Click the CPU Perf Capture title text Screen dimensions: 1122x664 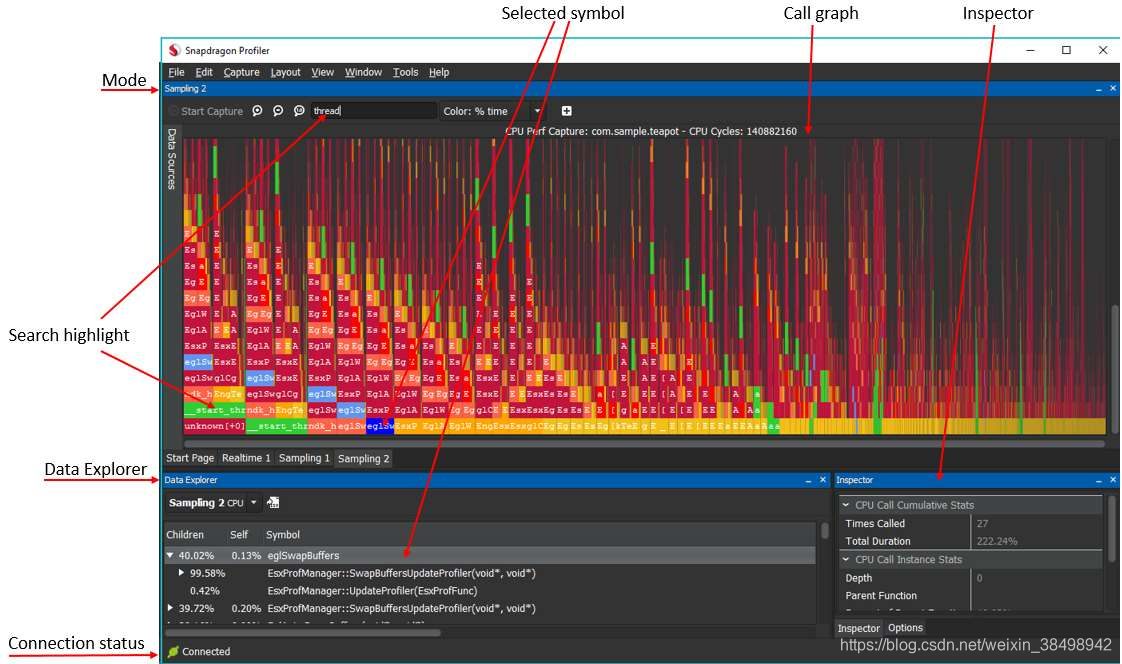click(651, 132)
